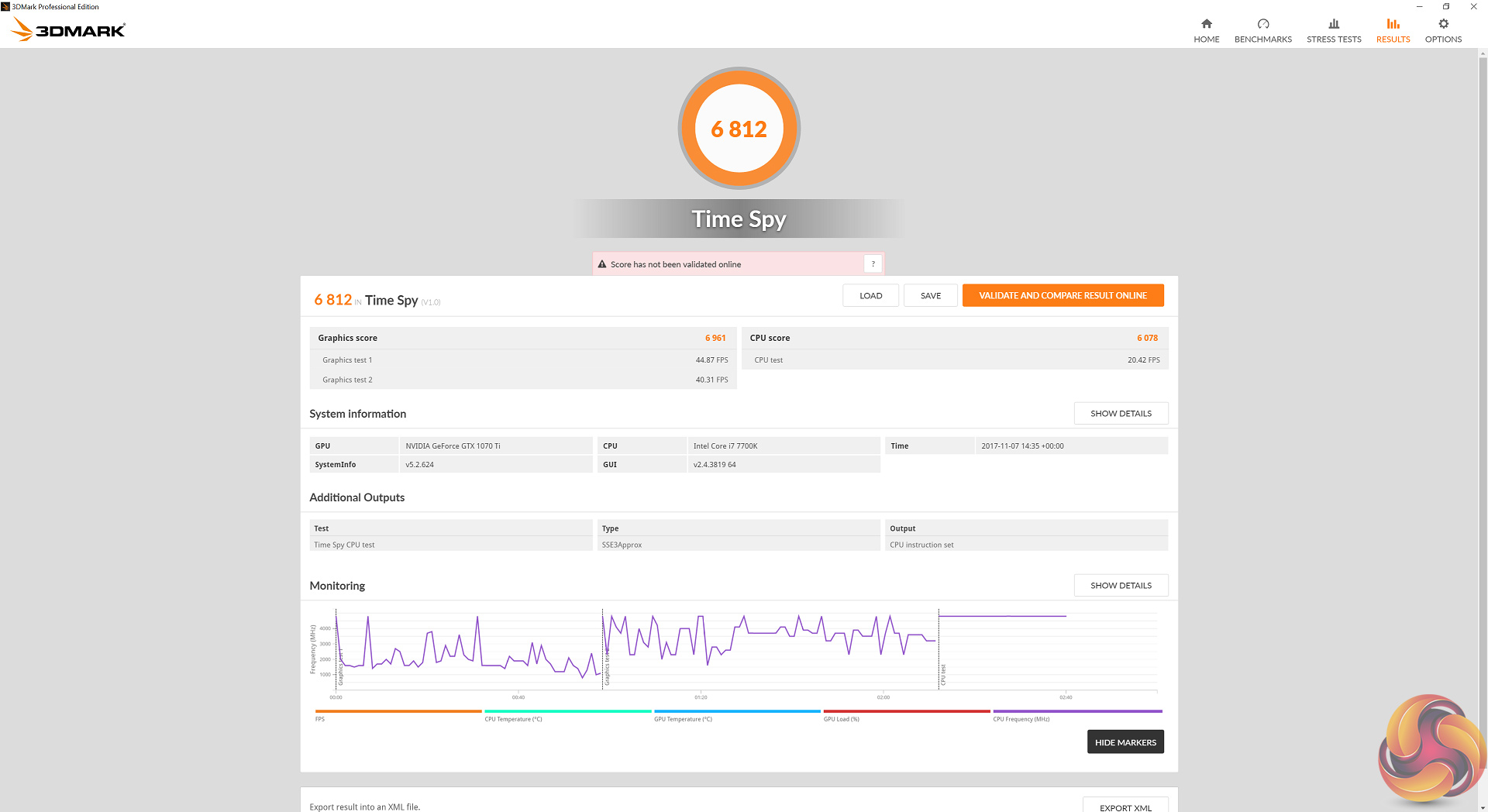The image size is (1488, 812).
Task: Click the warning triangle icon
Action: (602, 264)
